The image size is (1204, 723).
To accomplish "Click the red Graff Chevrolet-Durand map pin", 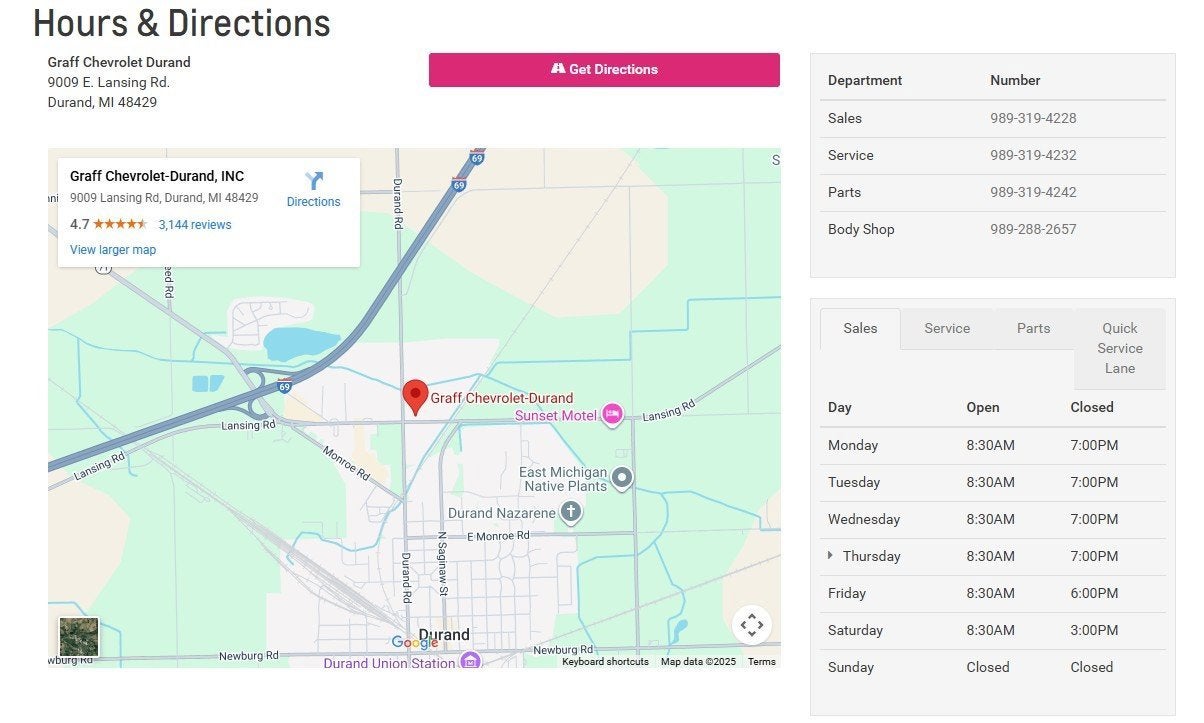I will (x=415, y=396).
